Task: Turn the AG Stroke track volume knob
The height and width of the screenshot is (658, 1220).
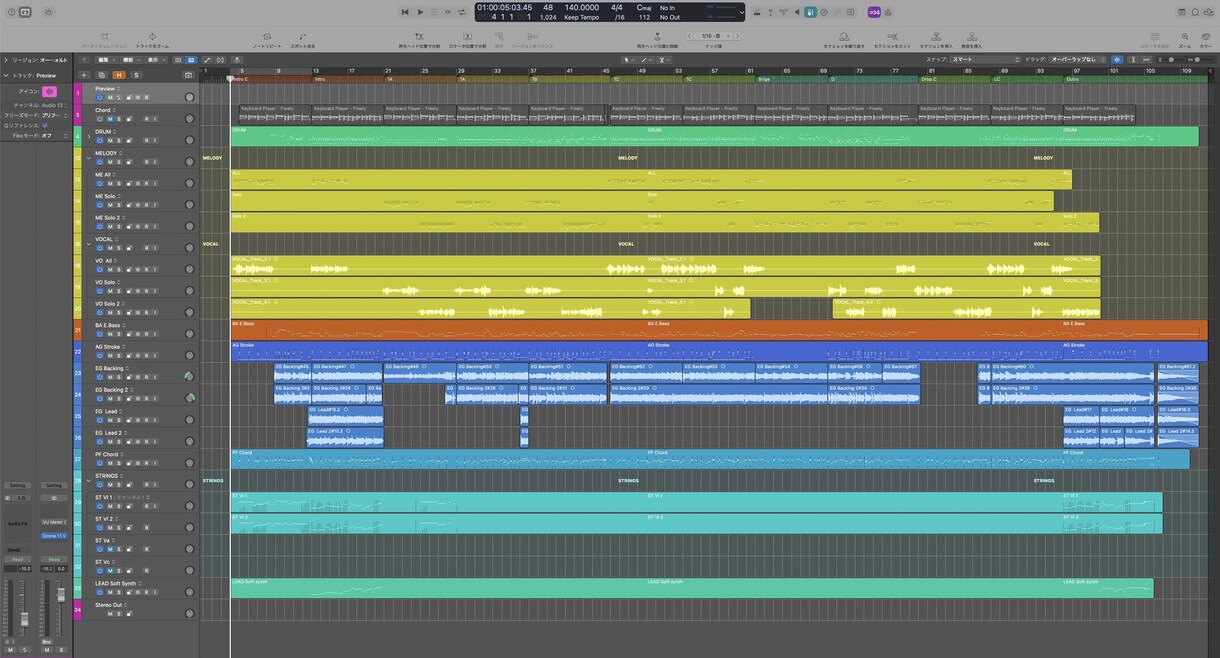Action: coord(189,354)
